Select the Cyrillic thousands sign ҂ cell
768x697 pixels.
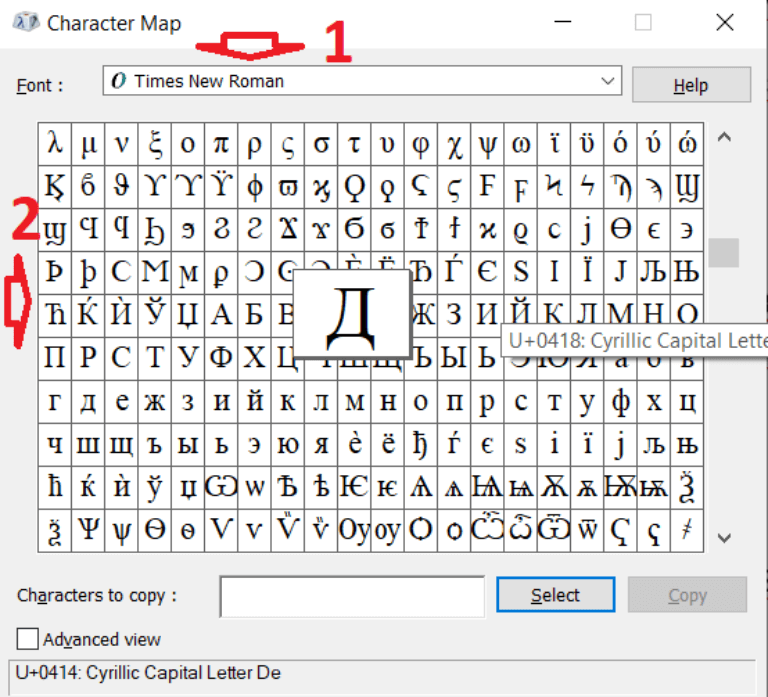pos(687,530)
